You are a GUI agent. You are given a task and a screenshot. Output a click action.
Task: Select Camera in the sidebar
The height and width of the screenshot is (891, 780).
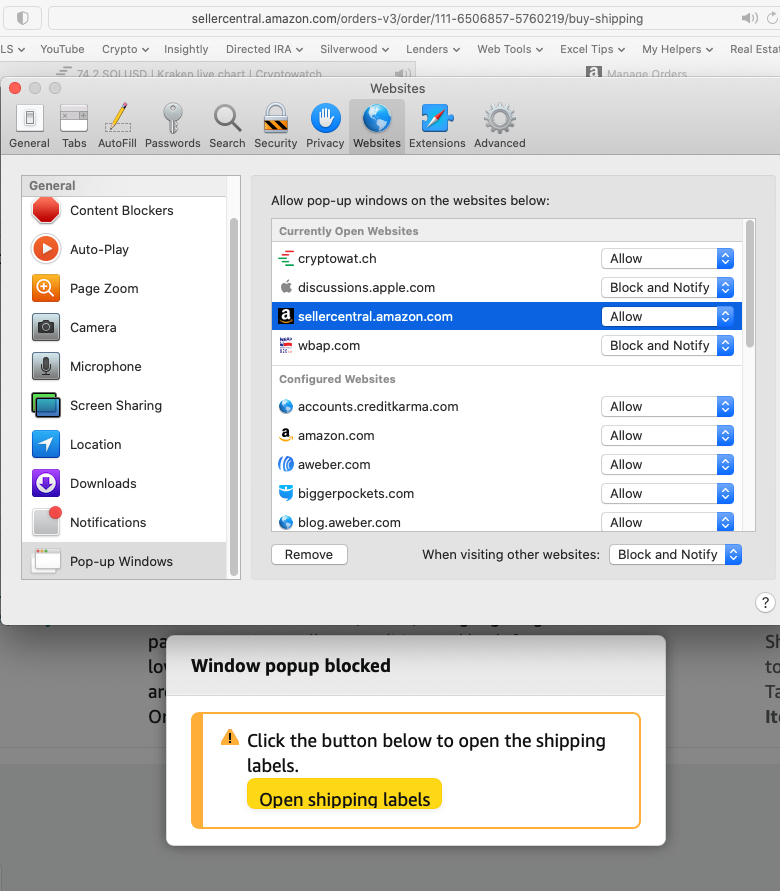click(124, 327)
